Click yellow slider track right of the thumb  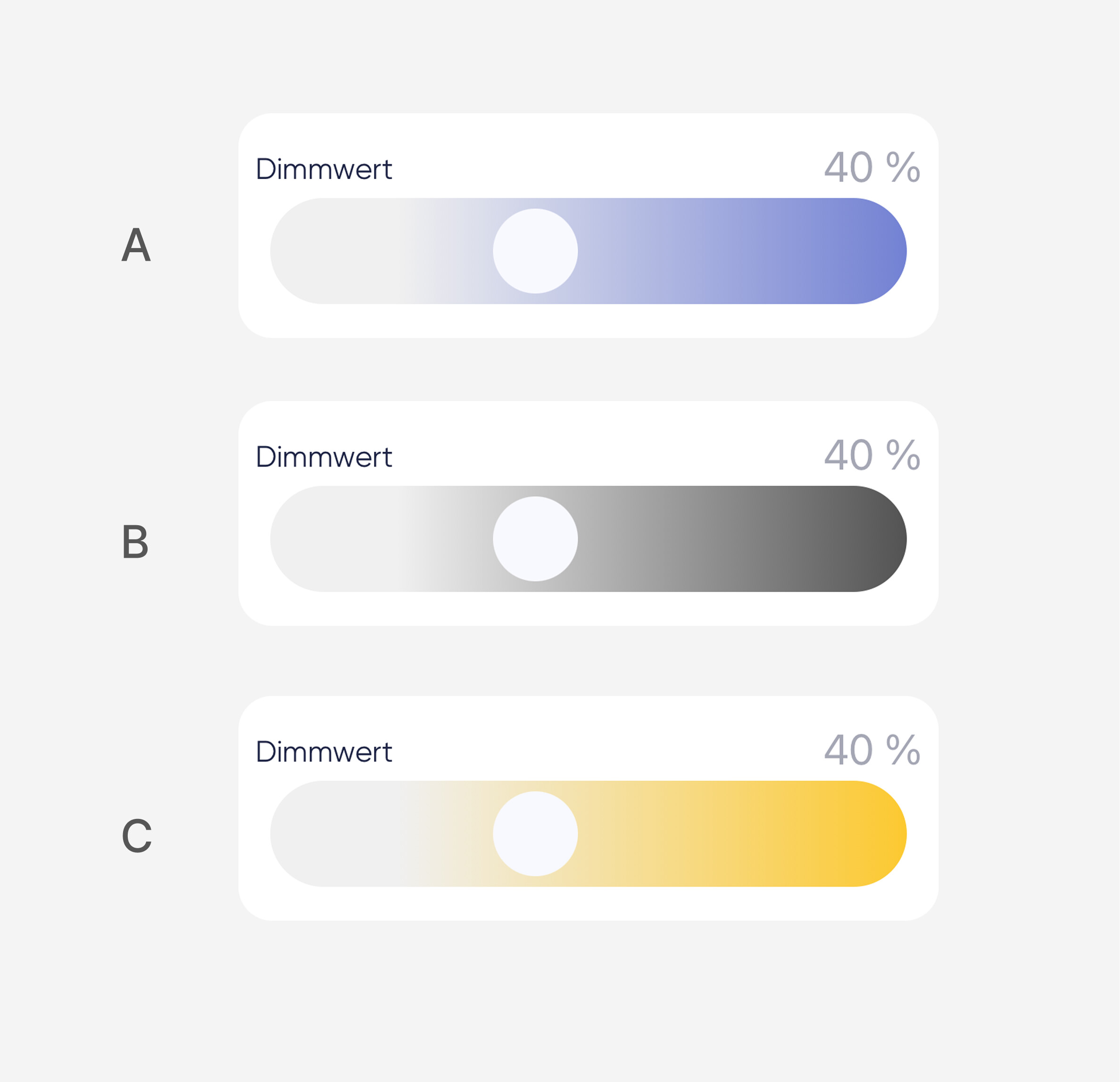pos(714,834)
